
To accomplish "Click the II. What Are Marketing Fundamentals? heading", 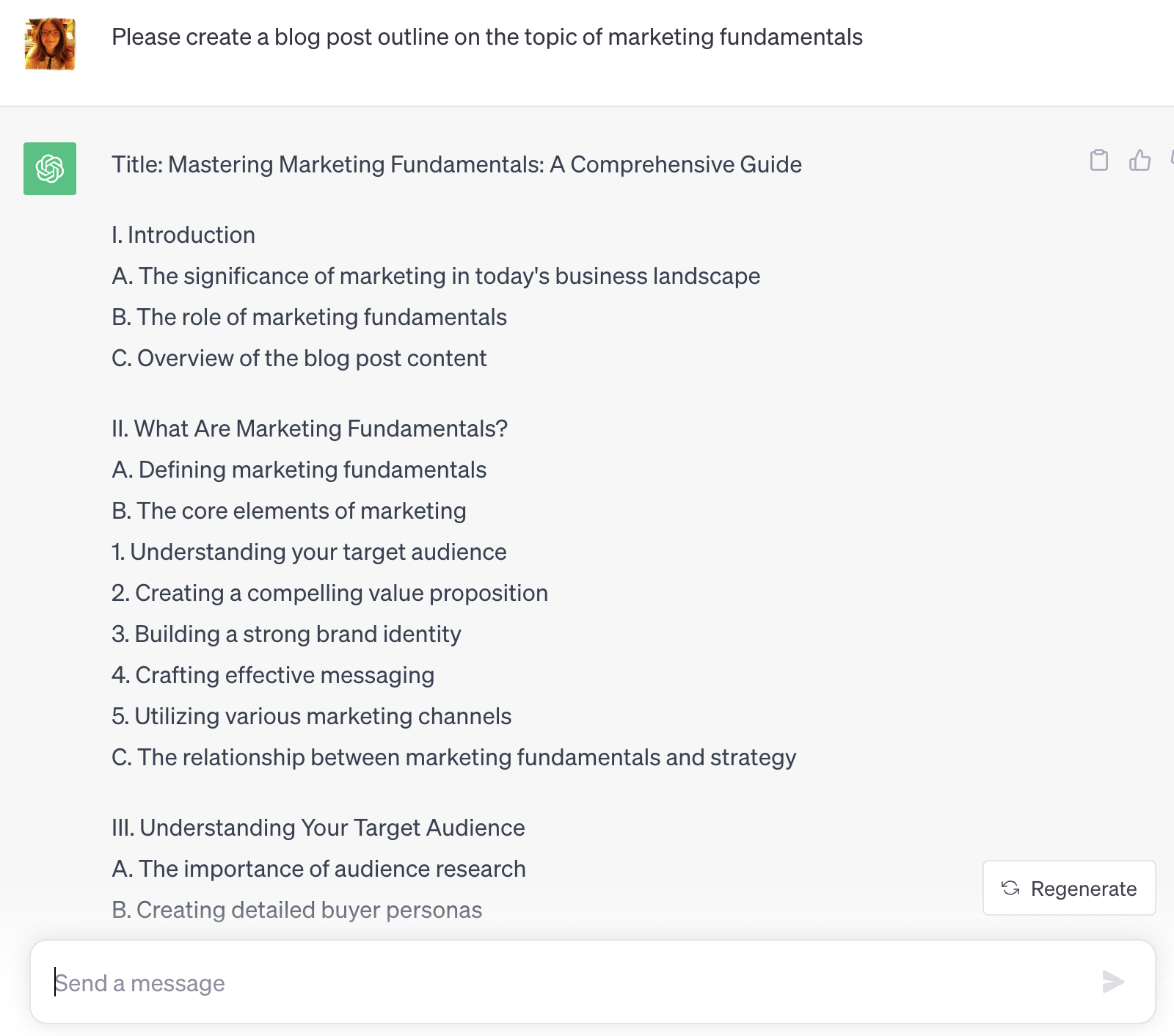I will (310, 428).
